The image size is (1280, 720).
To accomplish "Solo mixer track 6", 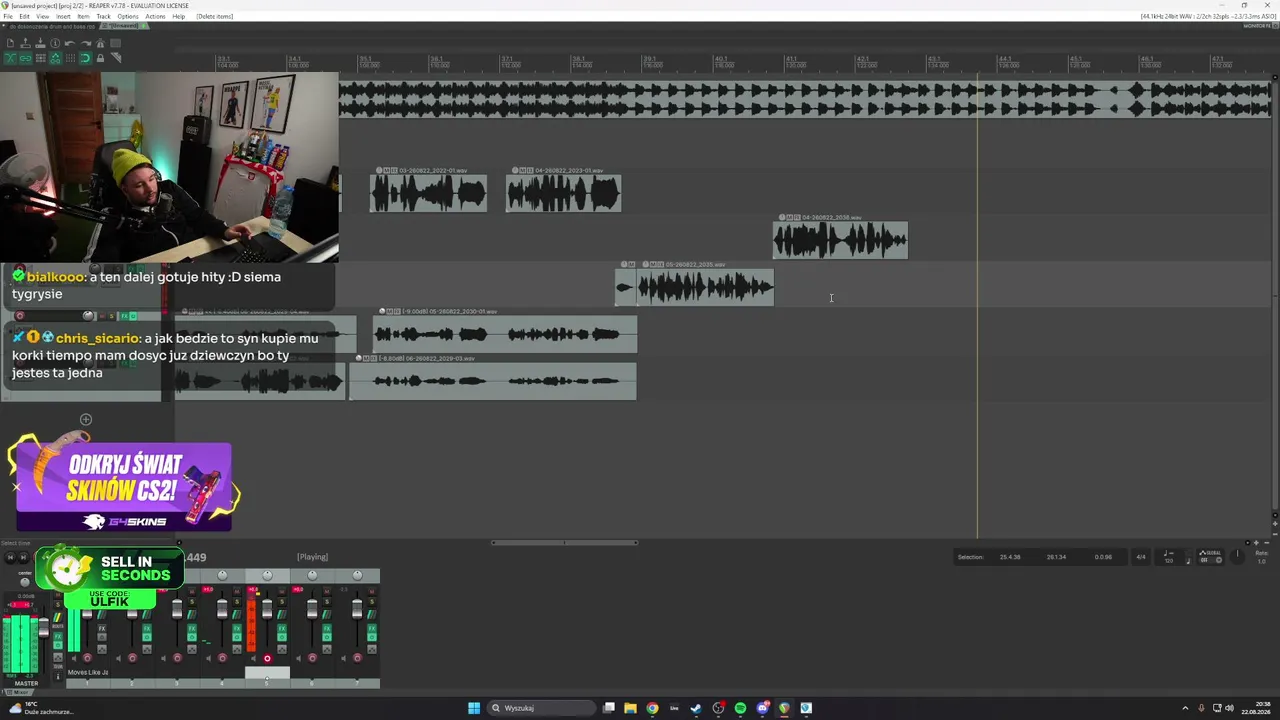I will coord(326,601).
